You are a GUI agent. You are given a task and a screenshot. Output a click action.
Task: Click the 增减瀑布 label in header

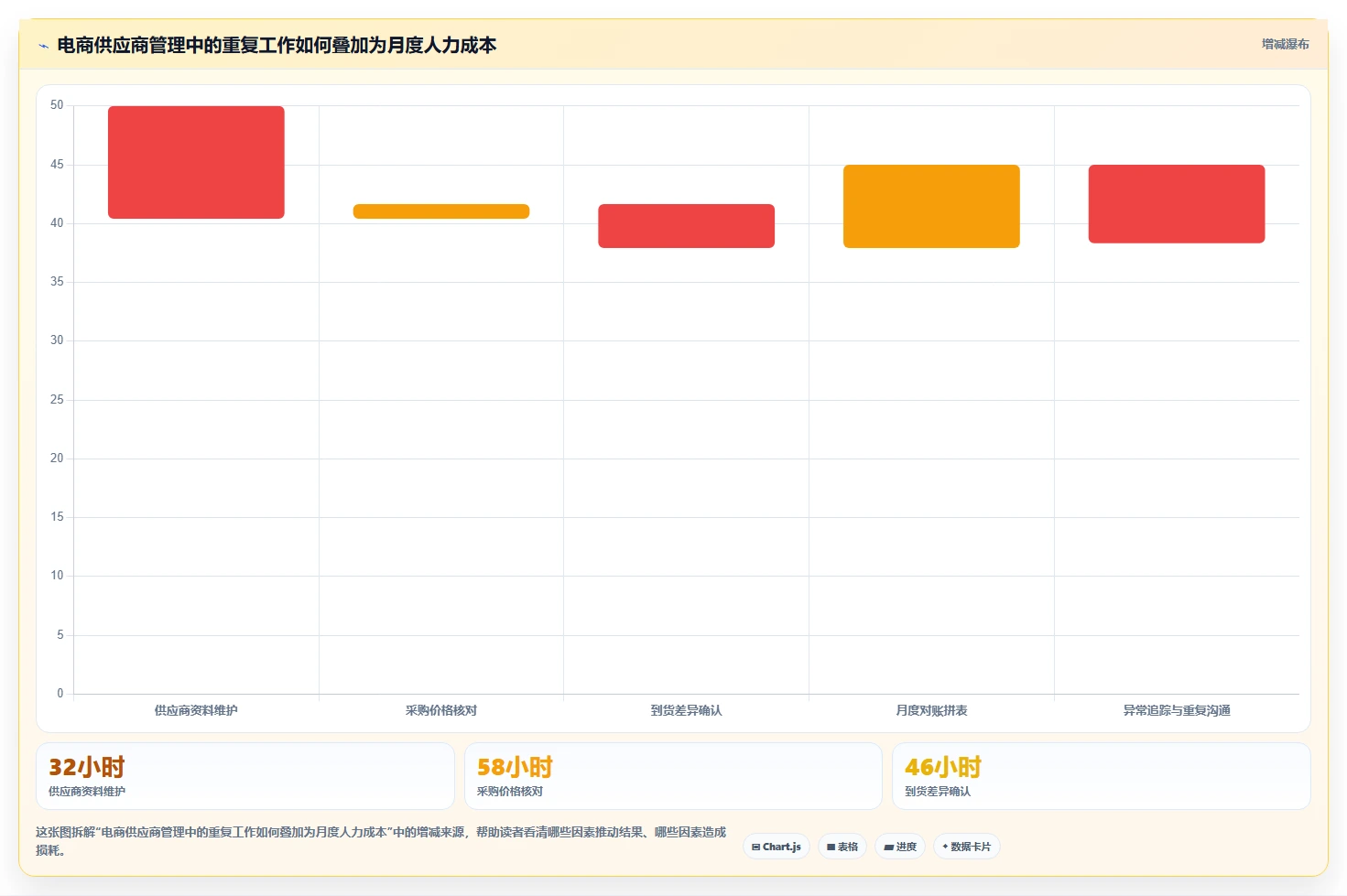pyautogui.click(x=1285, y=44)
